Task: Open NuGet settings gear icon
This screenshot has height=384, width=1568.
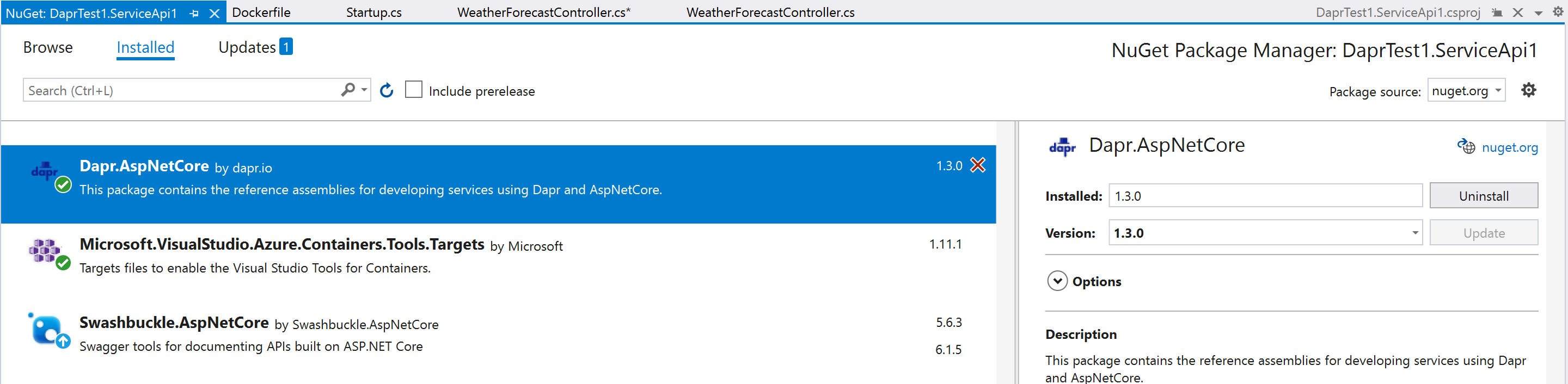Action: click(x=1528, y=90)
